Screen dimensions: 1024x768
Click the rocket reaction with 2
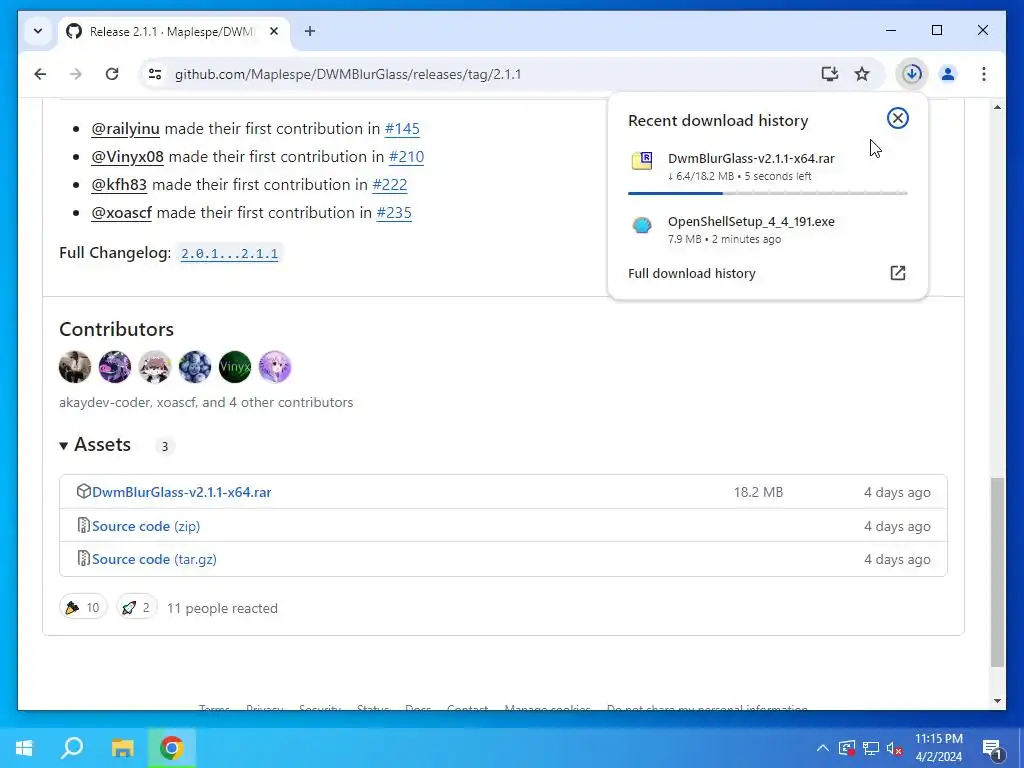click(x=136, y=608)
